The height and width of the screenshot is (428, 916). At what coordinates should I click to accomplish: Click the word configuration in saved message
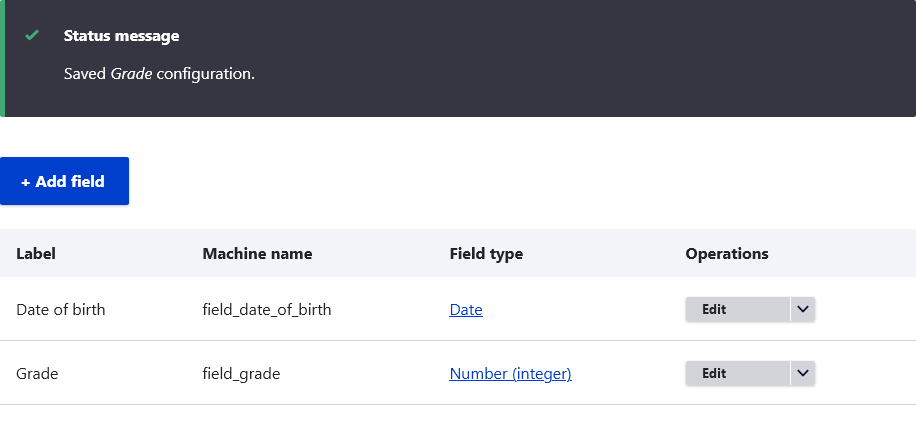pyautogui.click(x=206, y=74)
